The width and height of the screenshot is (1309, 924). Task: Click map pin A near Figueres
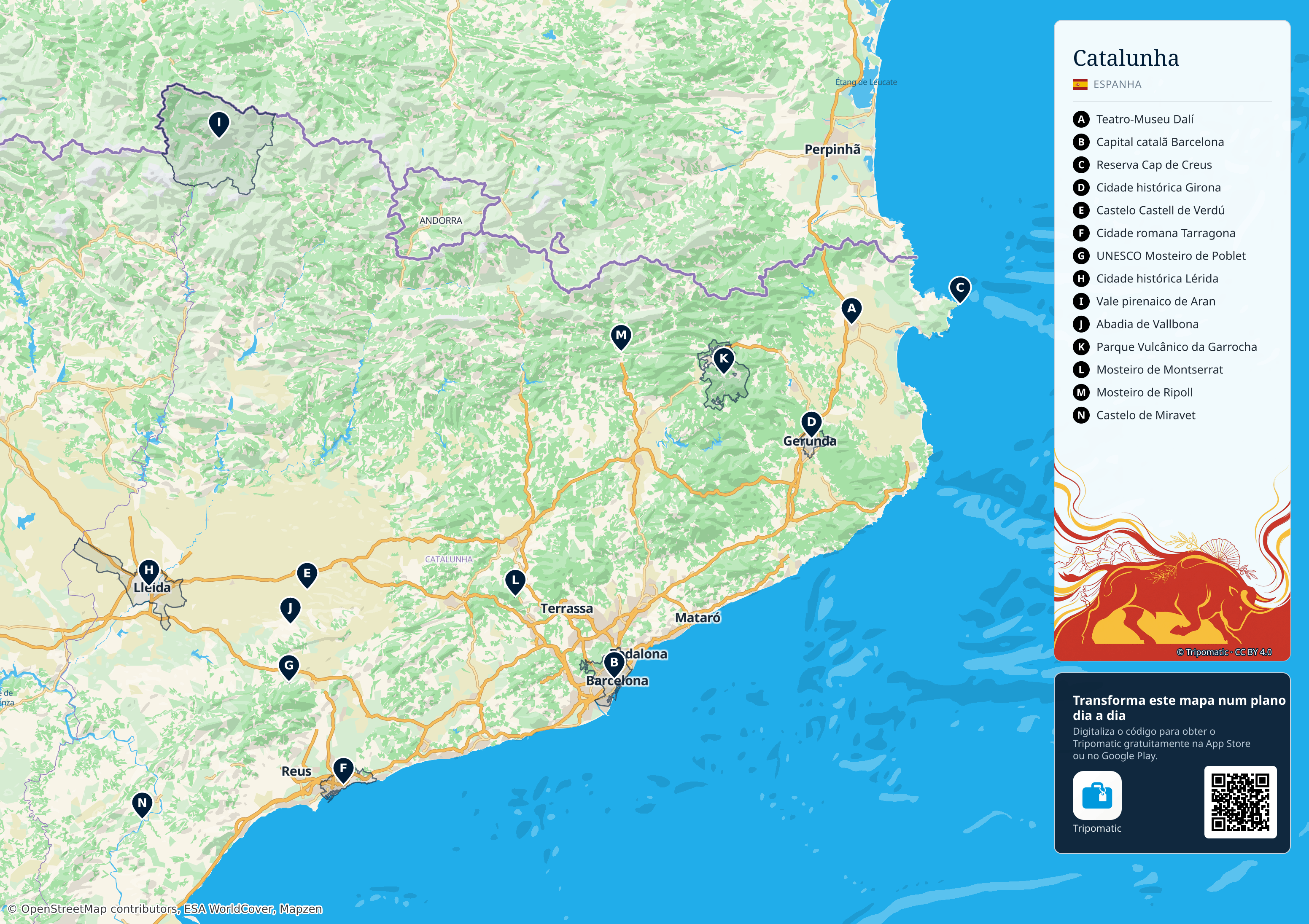pyautogui.click(x=851, y=310)
